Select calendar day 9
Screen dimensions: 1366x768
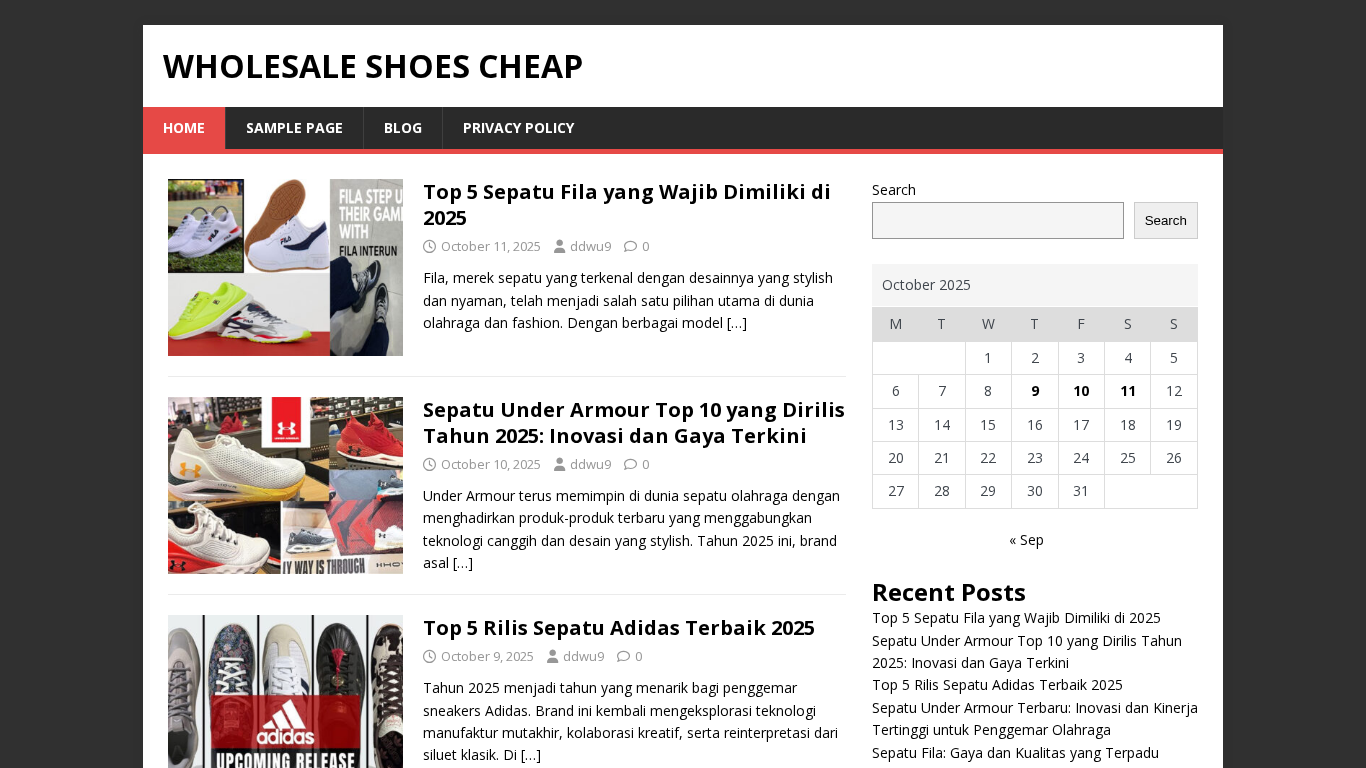click(x=1035, y=391)
